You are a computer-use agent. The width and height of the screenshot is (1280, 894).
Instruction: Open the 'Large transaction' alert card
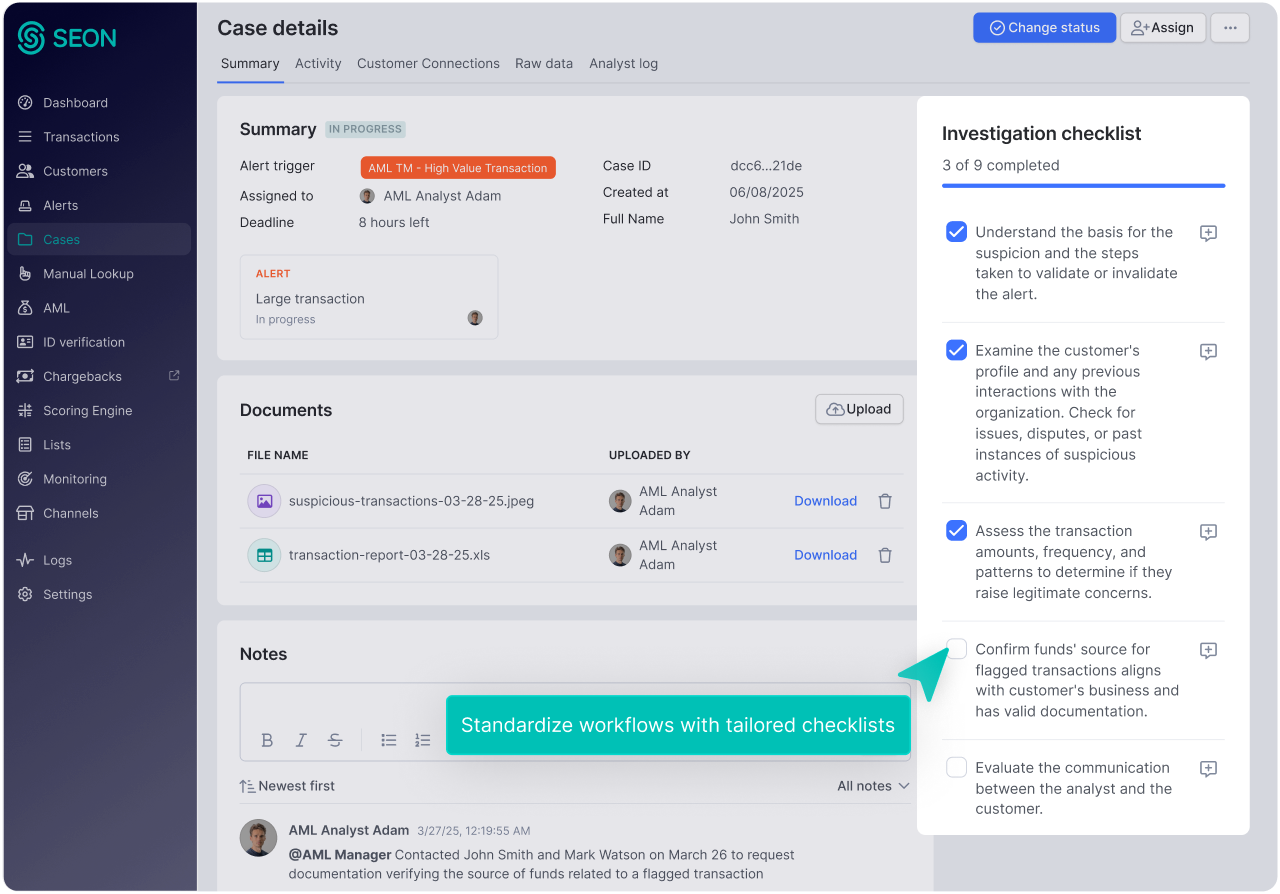point(368,297)
